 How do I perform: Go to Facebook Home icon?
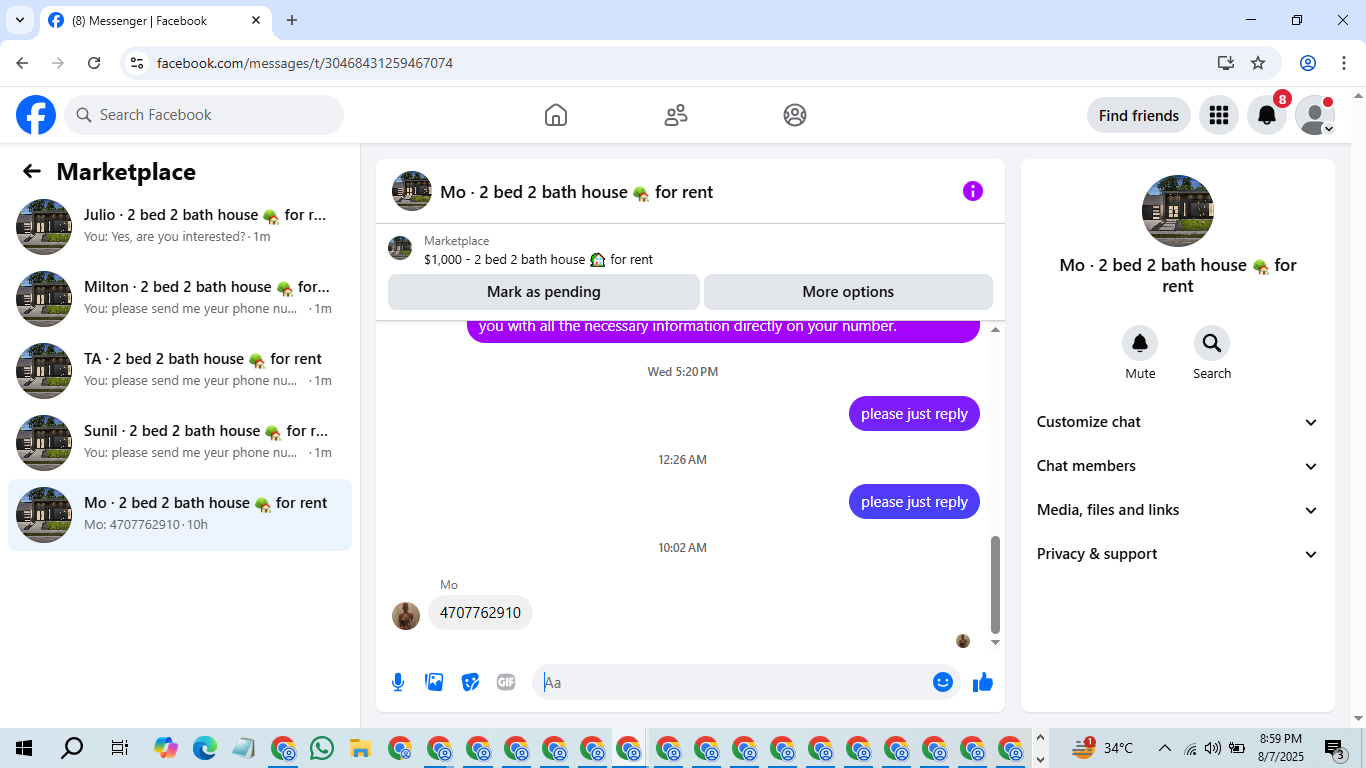coord(556,115)
